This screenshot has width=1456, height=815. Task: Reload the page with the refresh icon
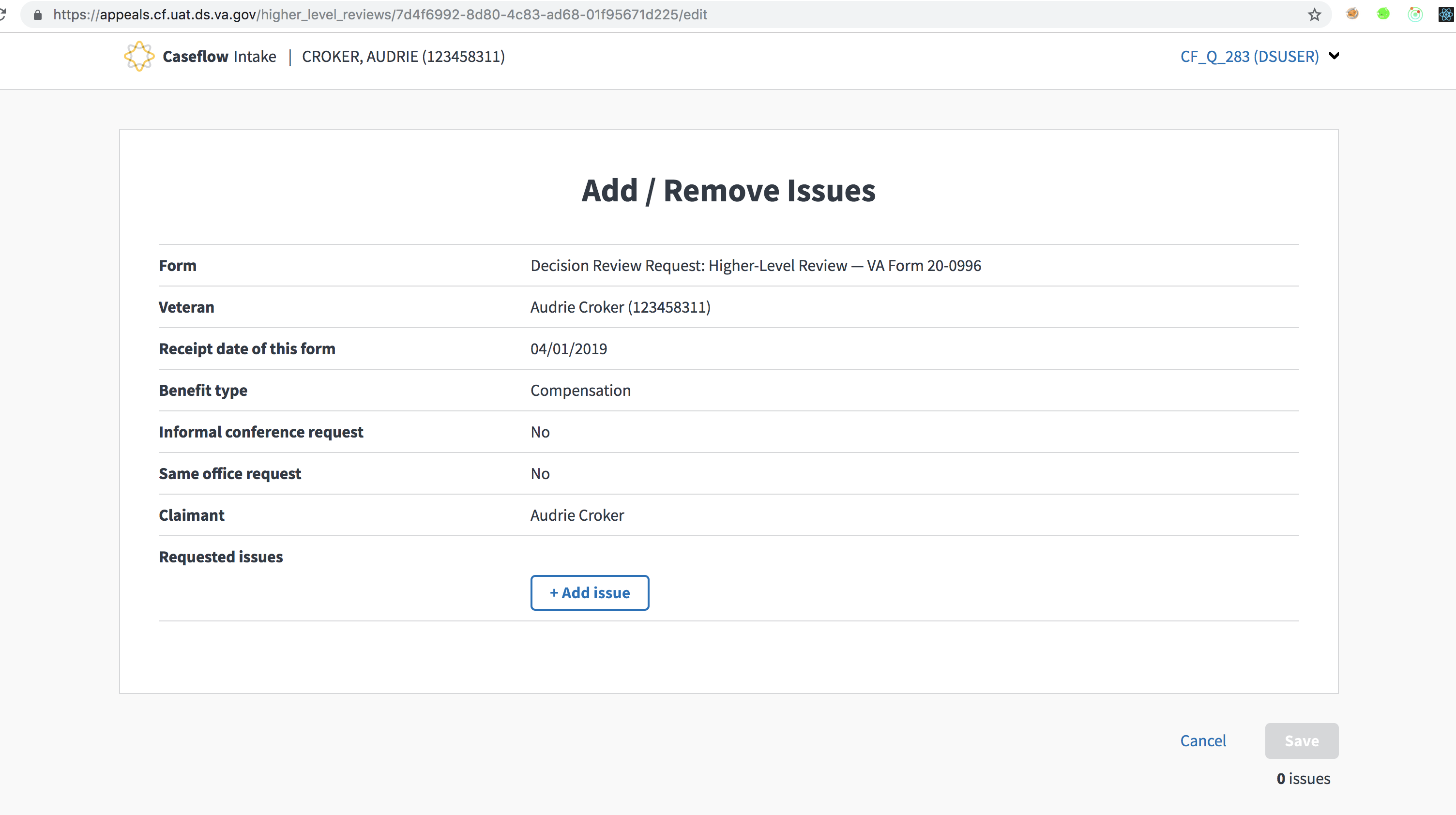click(3, 15)
